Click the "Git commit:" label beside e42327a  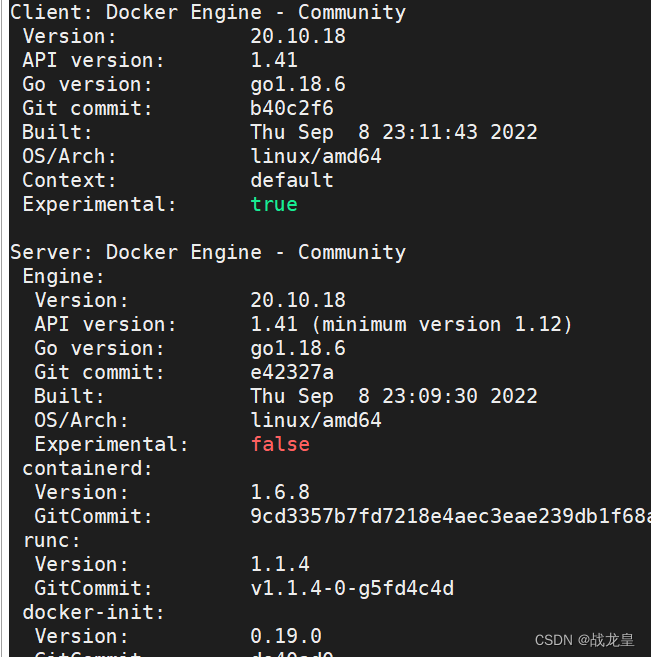(99, 372)
